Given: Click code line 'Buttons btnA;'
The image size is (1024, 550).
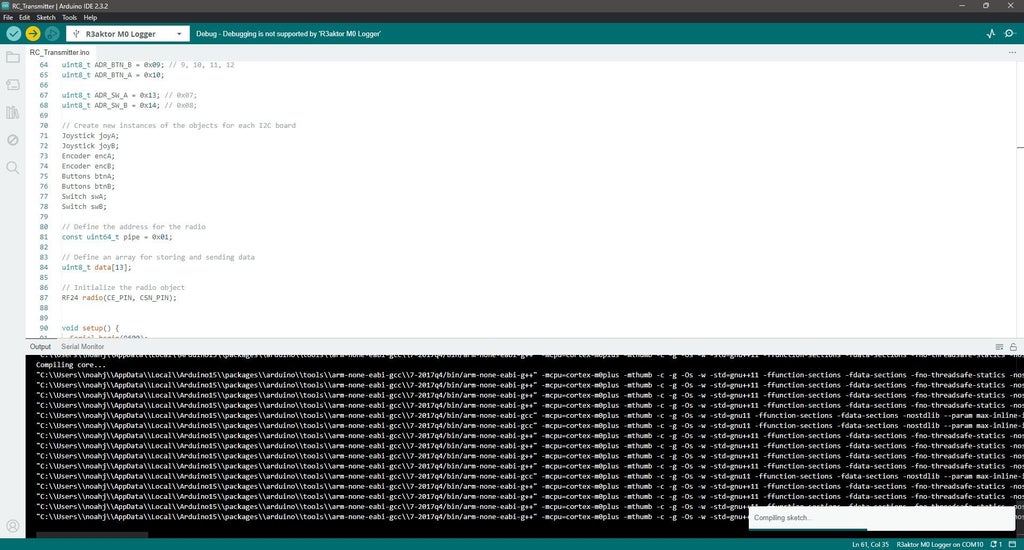Looking at the screenshot, I should click(88, 176).
